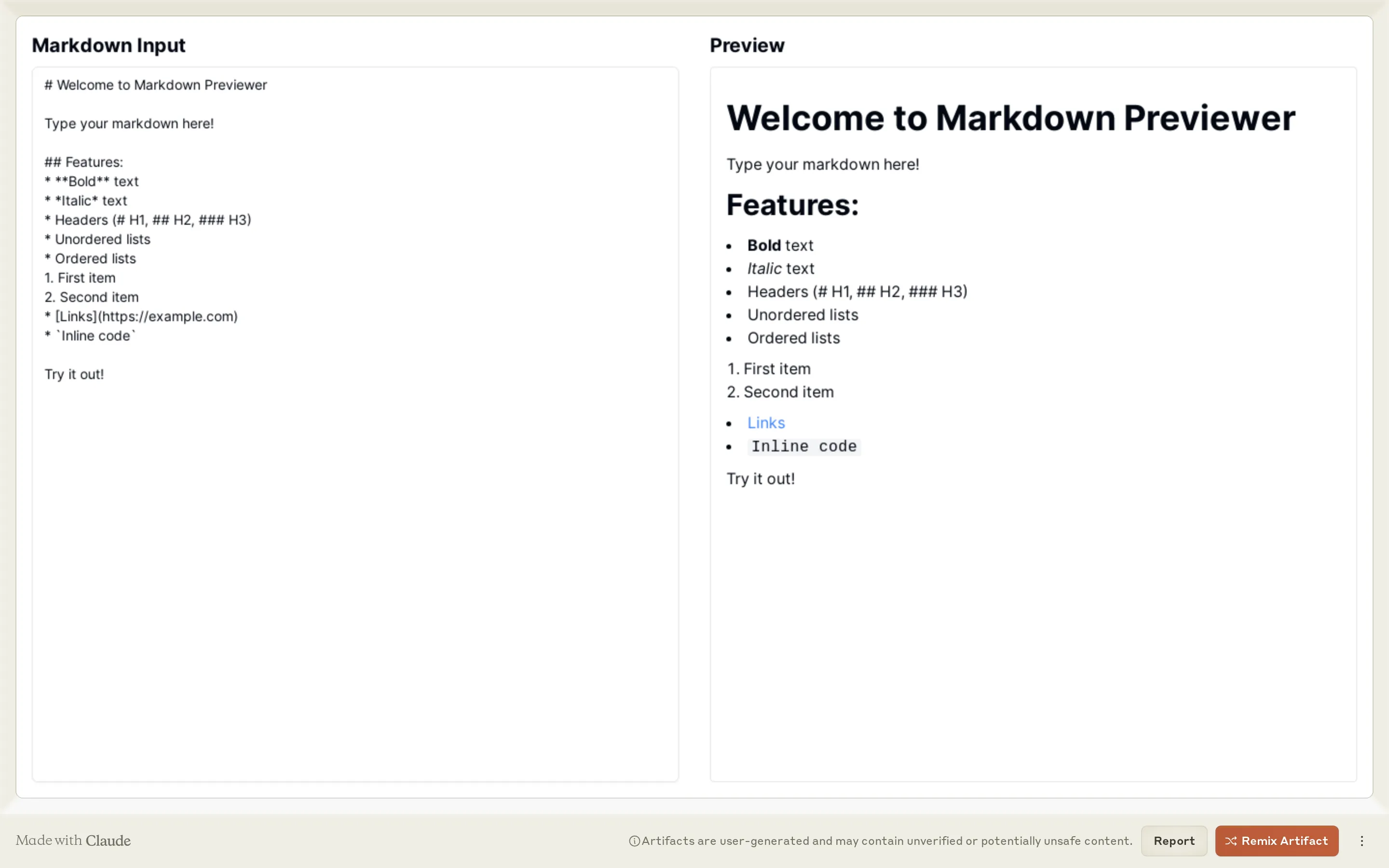Click the 'Type your markdown here!' text in preview
This screenshot has width=1389, height=868.
tap(822, 164)
